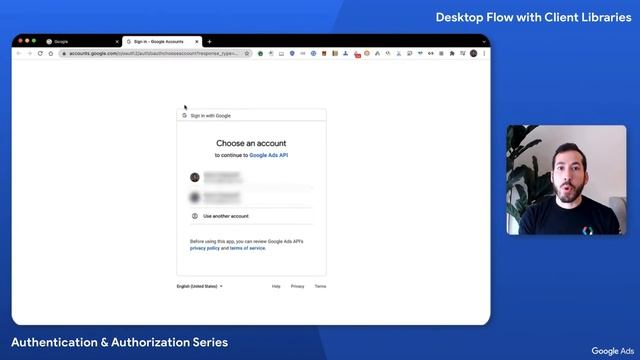Click the Choose an account heading
The image size is (640, 360).
[251, 143]
